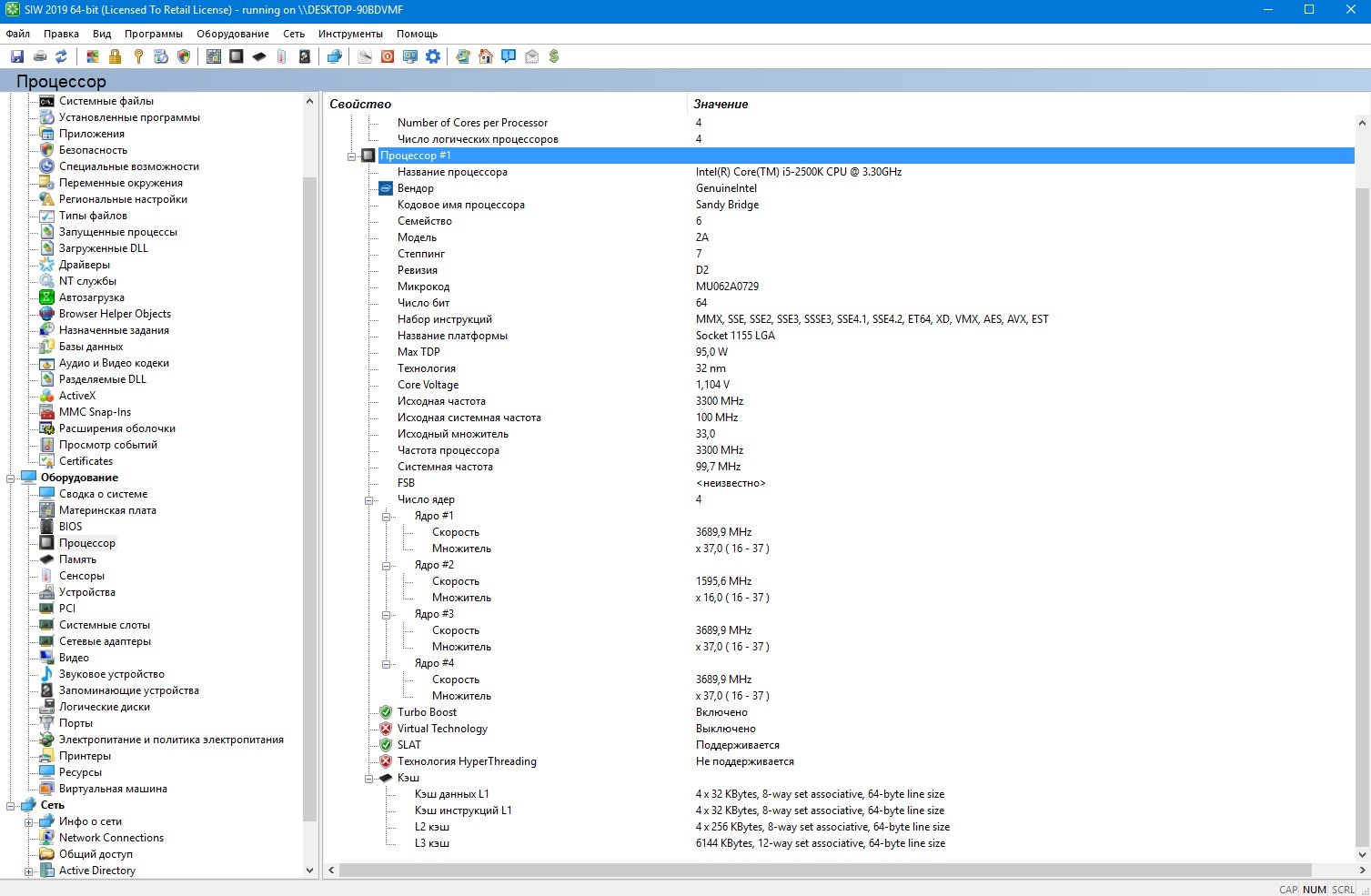Select Логические диски in the tree
The height and width of the screenshot is (896, 1371).
pos(105,707)
